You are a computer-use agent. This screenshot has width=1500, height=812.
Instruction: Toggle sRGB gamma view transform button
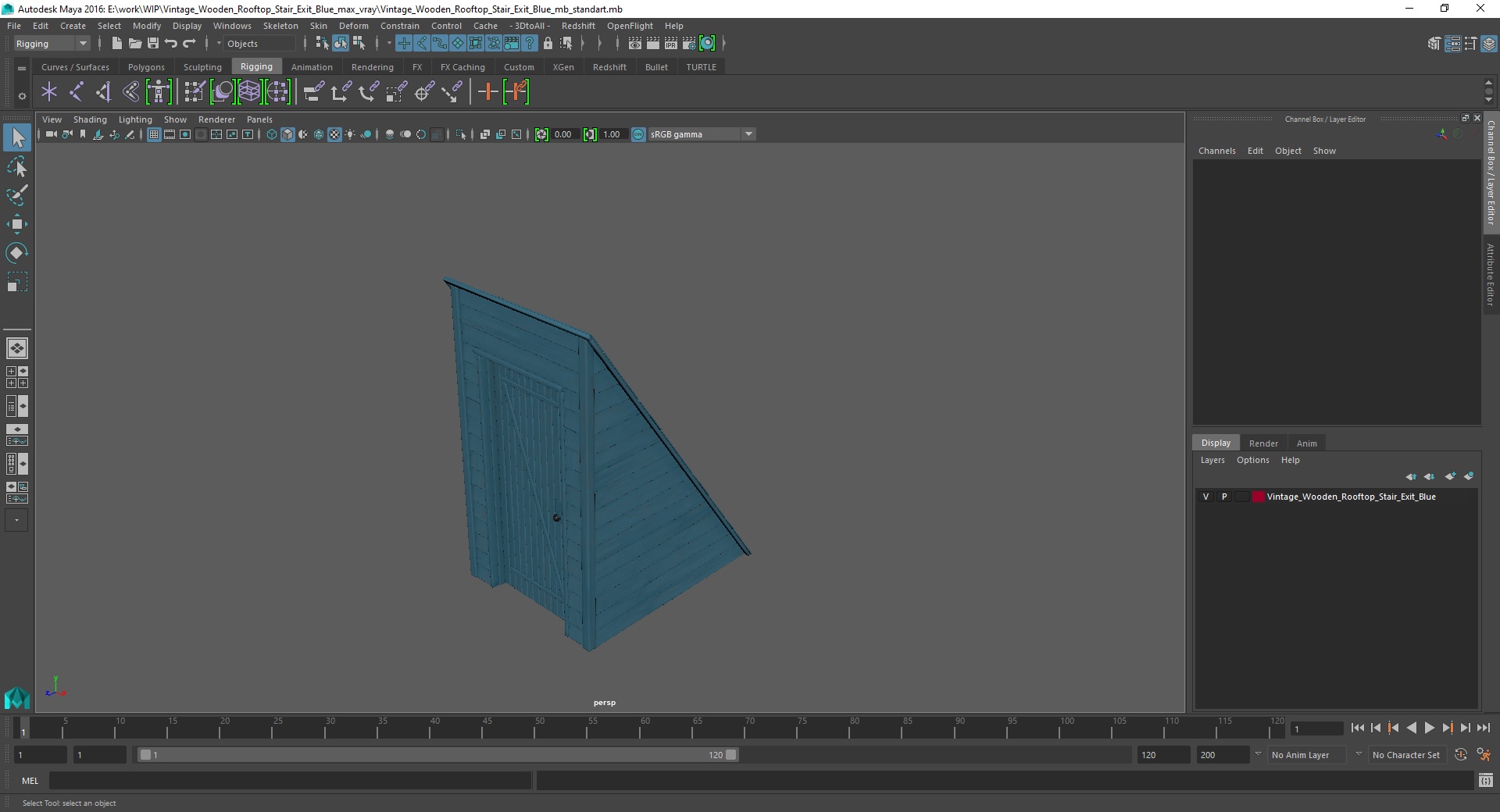pyautogui.click(x=638, y=134)
